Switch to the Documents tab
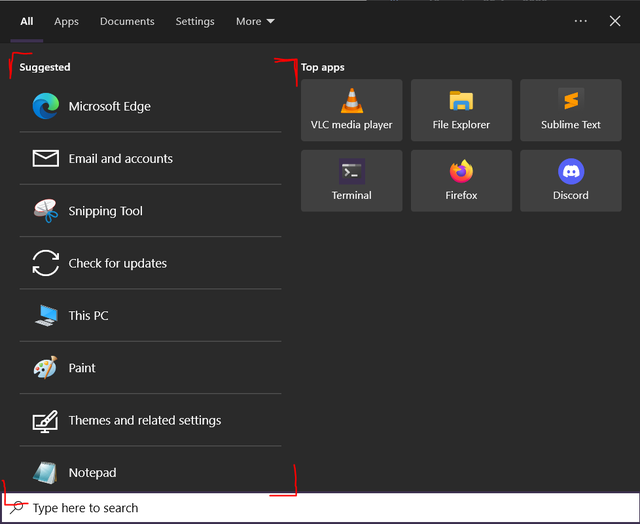Viewport: 640px width, 524px height. [127, 22]
